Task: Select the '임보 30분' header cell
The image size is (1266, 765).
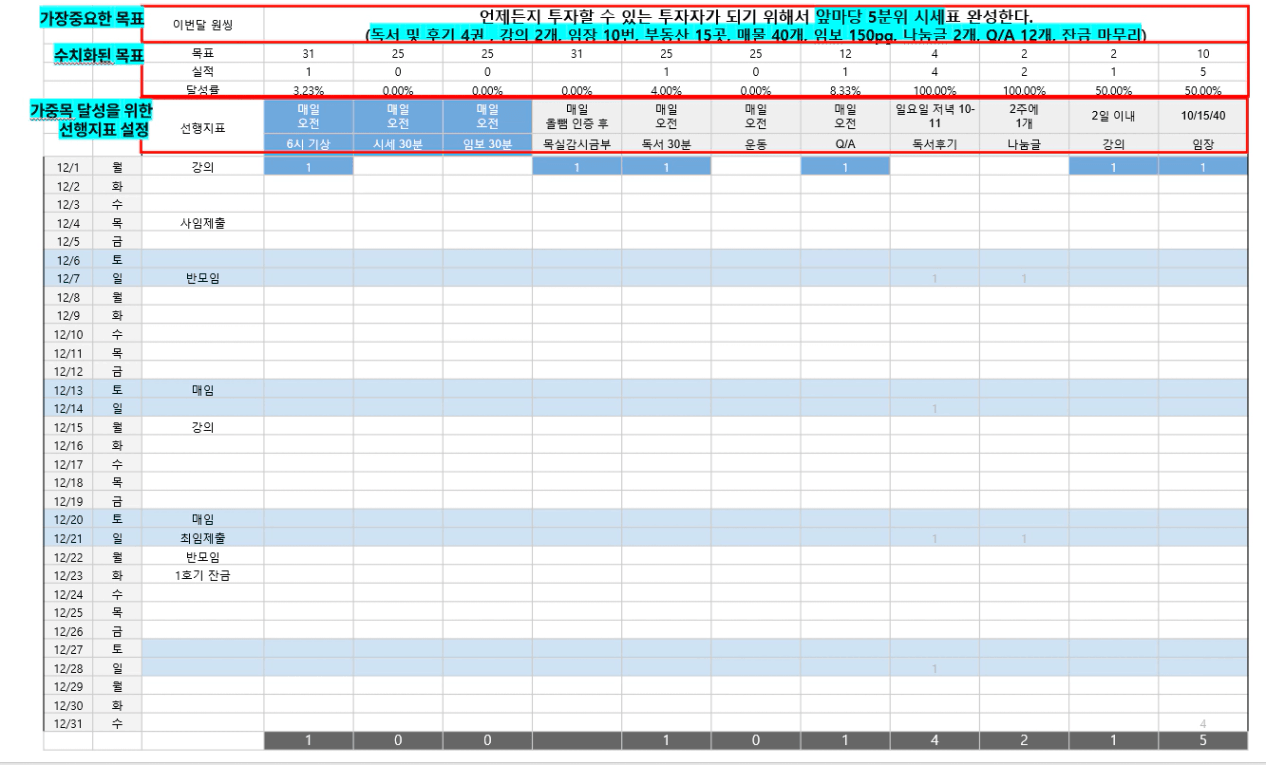Action: coord(487,144)
